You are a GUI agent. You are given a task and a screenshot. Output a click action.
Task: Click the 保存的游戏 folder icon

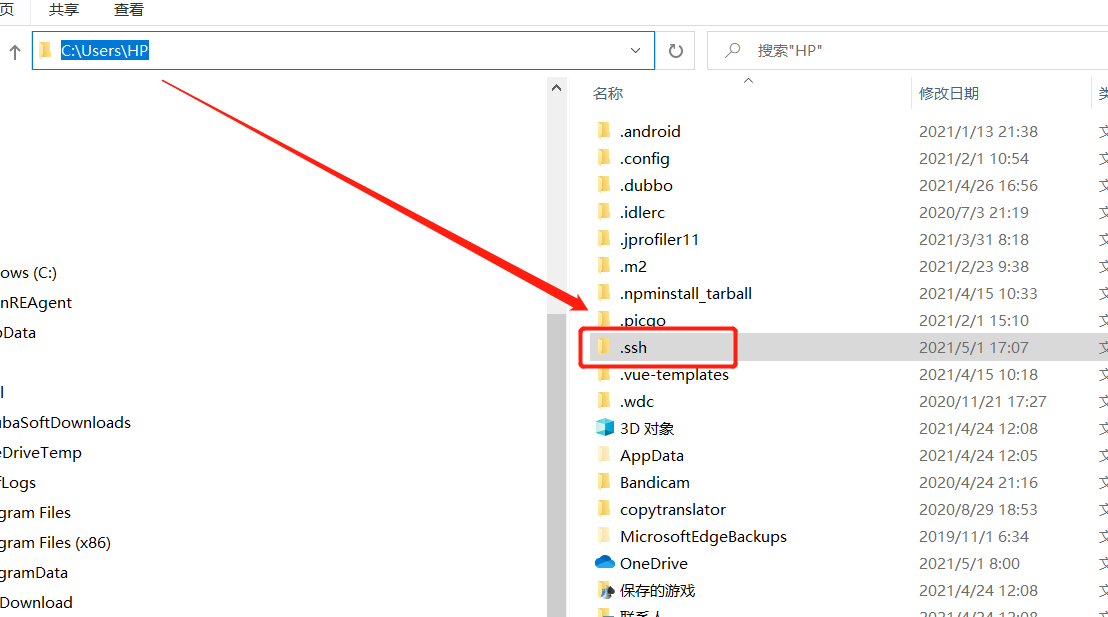click(x=605, y=590)
